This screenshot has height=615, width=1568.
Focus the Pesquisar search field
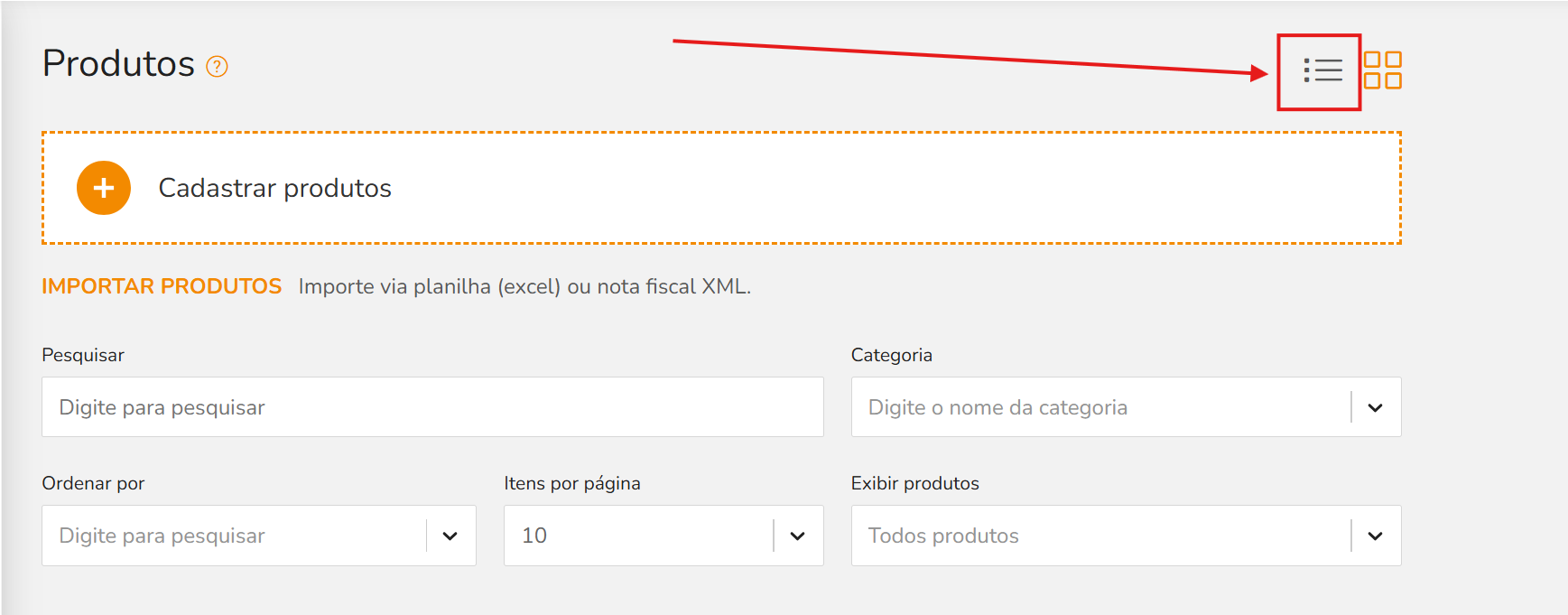[432, 407]
